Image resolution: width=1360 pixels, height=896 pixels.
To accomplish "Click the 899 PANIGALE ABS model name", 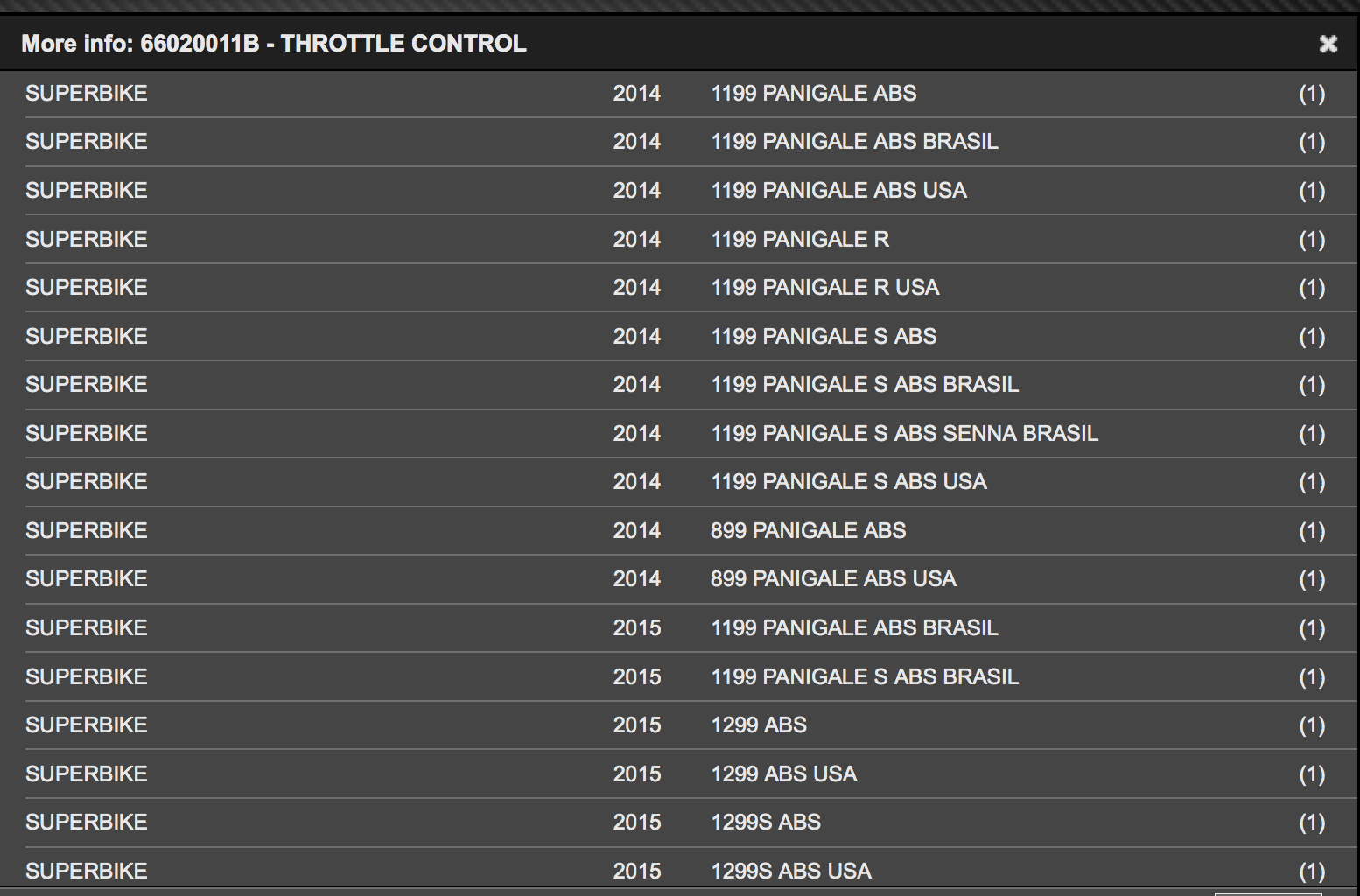I will [807, 530].
